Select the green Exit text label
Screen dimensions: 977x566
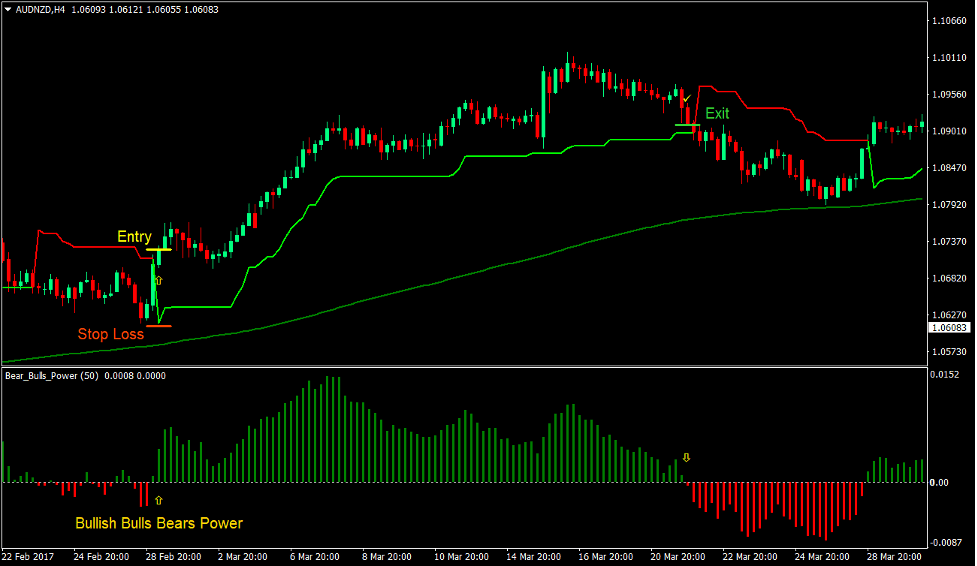717,114
